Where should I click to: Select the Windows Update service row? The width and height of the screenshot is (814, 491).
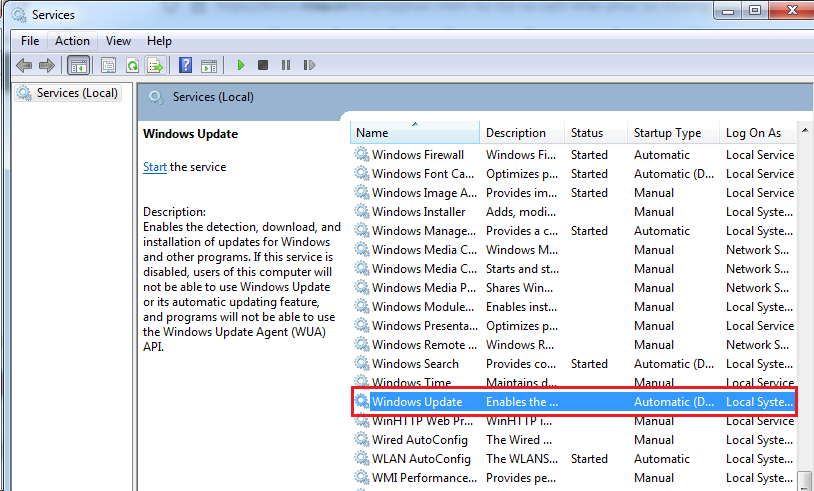point(574,402)
